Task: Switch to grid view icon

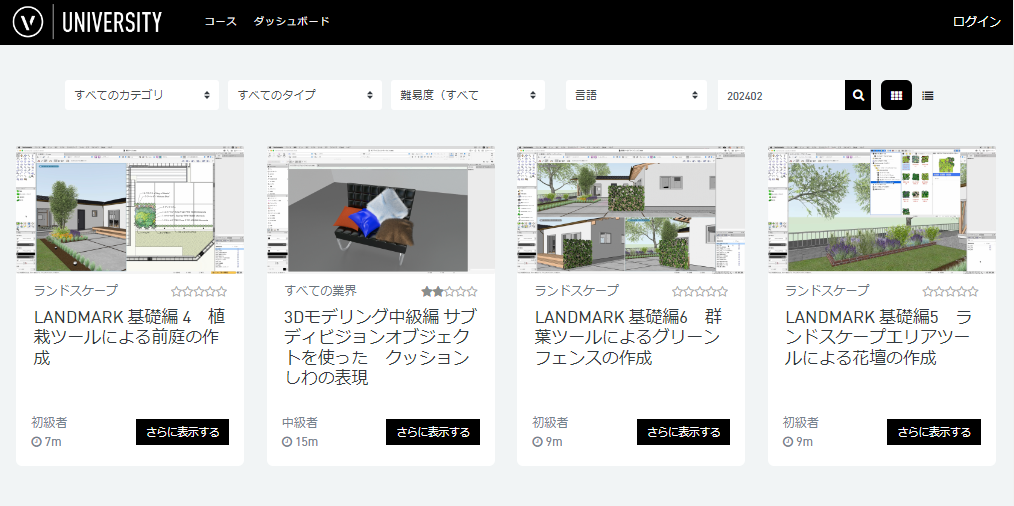Action: click(896, 95)
